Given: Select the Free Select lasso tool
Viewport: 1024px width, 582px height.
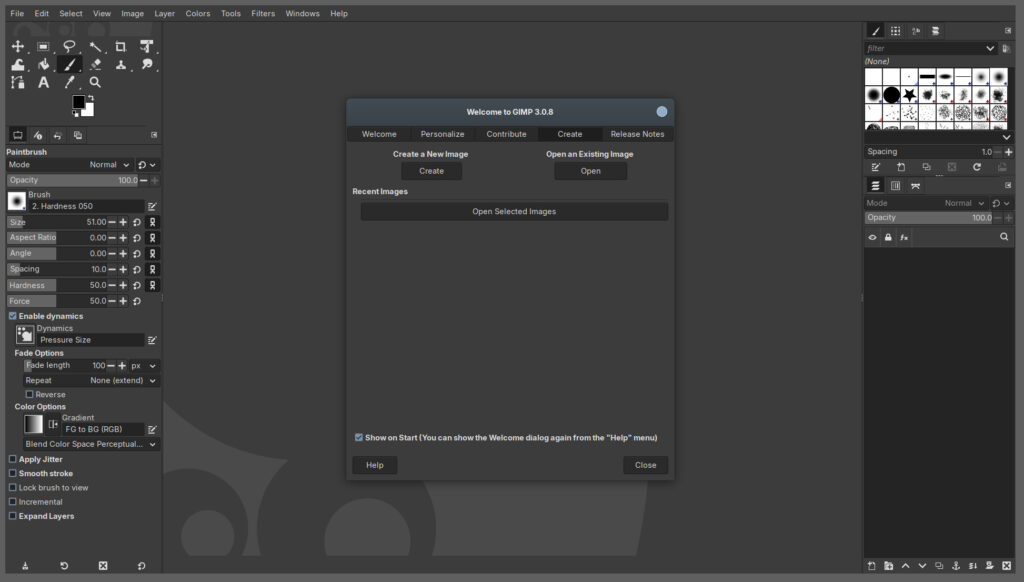Looking at the screenshot, I should coord(69,46).
